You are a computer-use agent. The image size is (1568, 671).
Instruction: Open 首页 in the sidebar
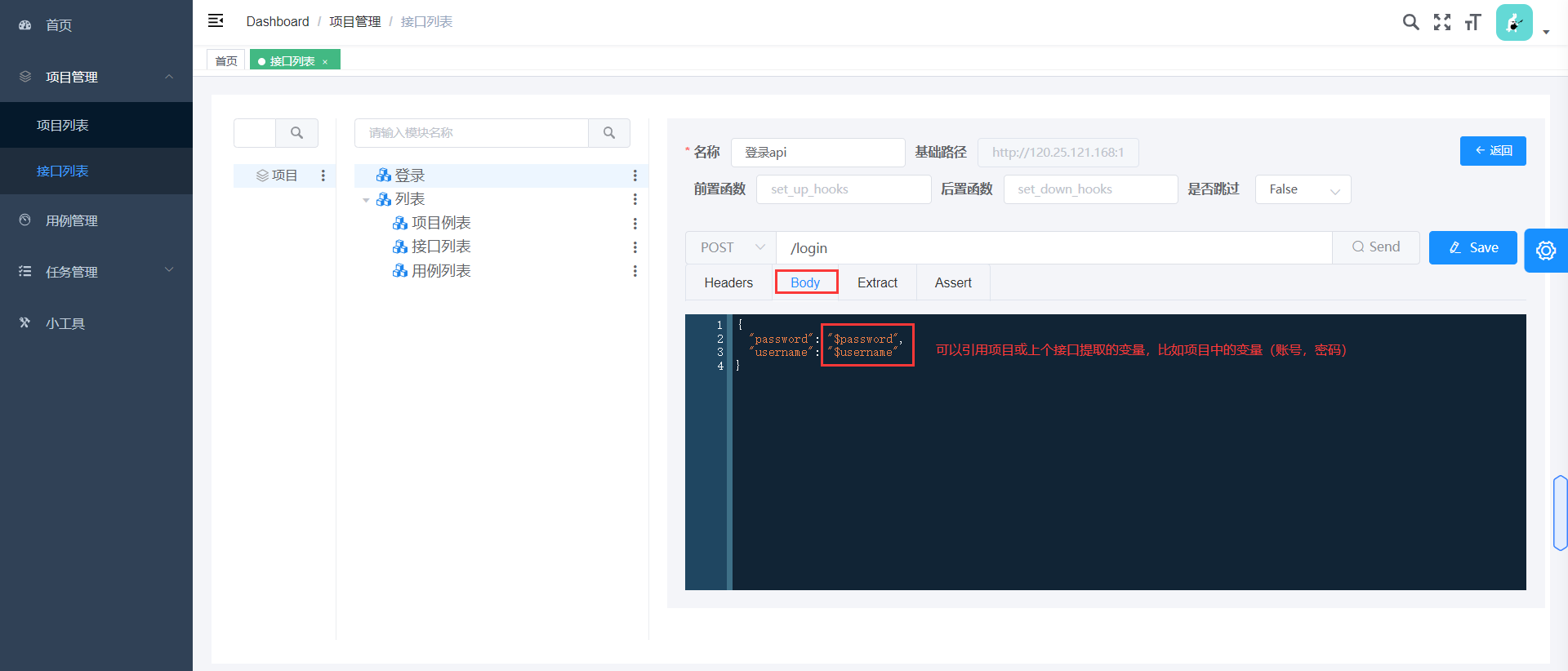click(96, 25)
